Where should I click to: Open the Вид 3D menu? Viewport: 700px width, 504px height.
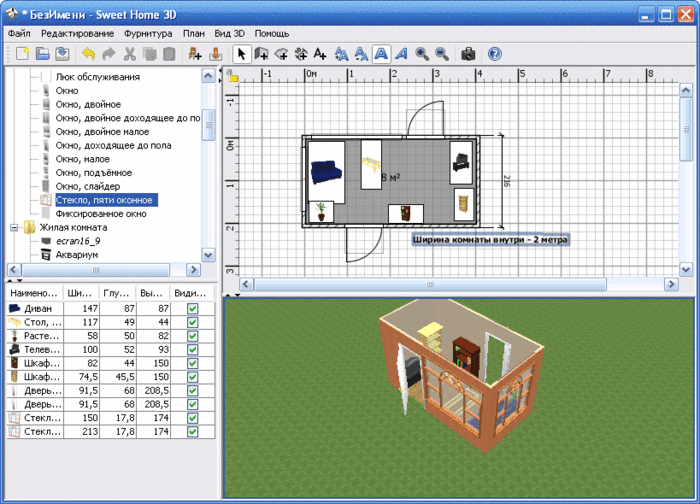tap(229, 33)
